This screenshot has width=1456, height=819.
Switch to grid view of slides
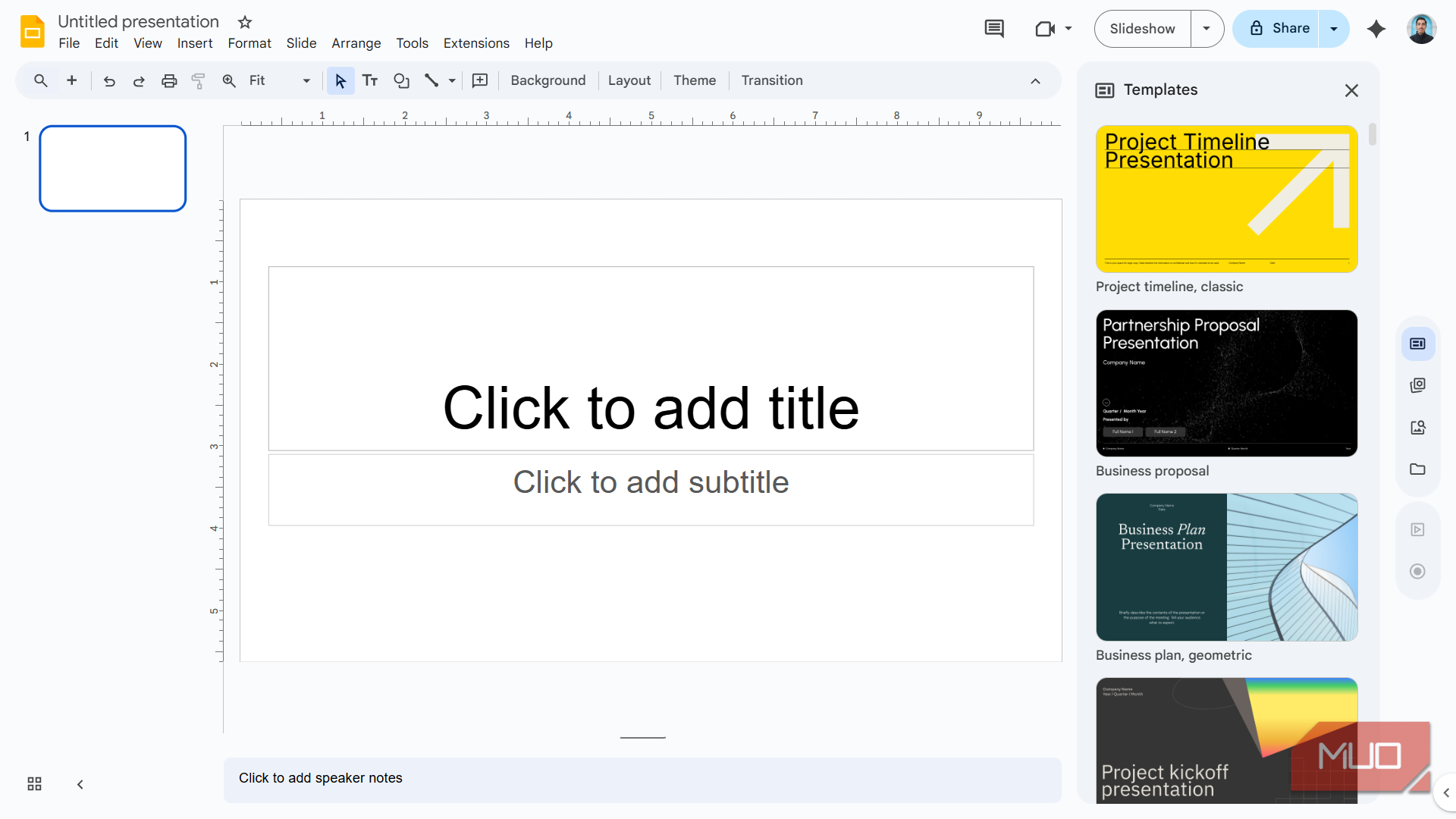[x=33, y=783]
